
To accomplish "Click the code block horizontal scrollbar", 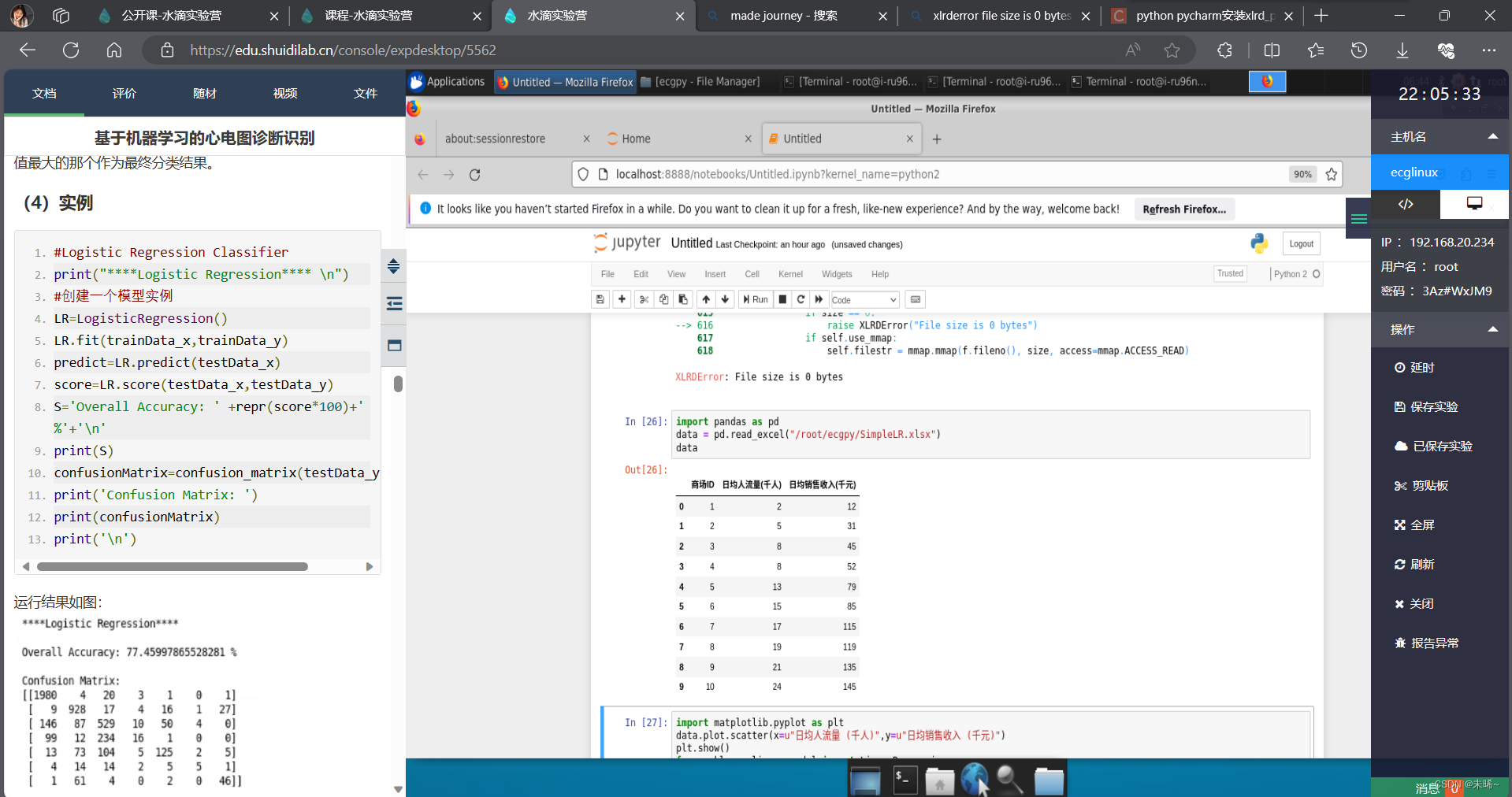I will [x=172, y=566].
